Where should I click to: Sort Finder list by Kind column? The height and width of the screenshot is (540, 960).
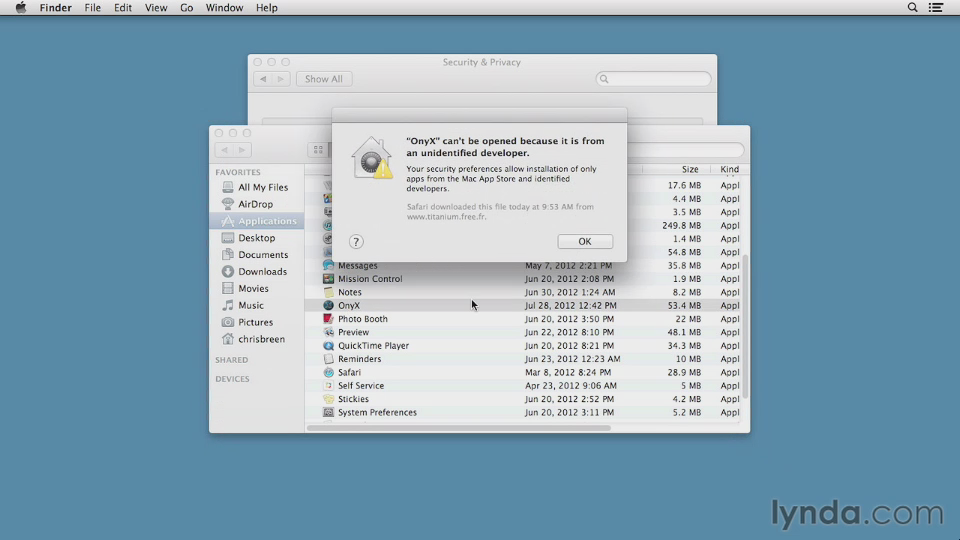click(x=729, y=169)
